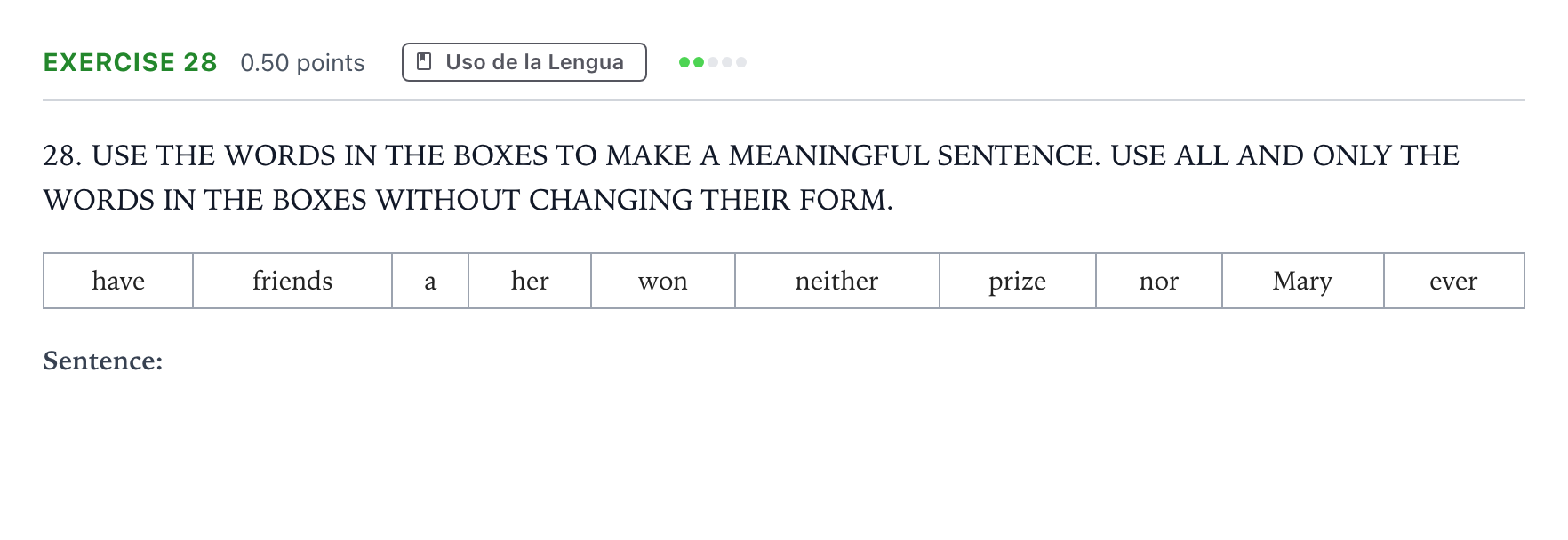
Task: Select the word box 'a'
Action: (430, 281)
